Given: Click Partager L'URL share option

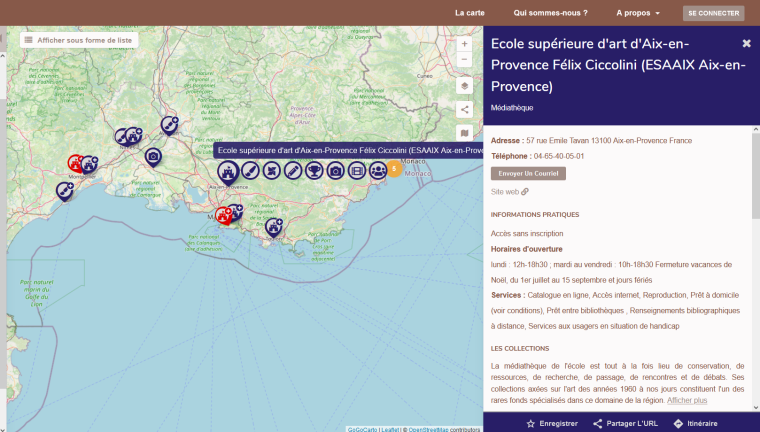Looking at the screenshot, I should [x=625, y=423].
